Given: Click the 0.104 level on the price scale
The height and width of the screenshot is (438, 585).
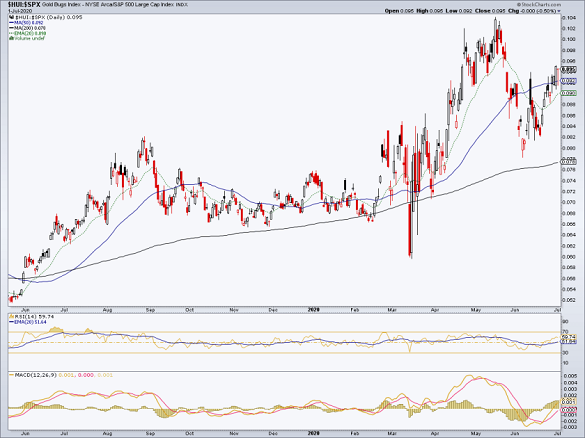Looking at the screenshot, I should 568,18.
